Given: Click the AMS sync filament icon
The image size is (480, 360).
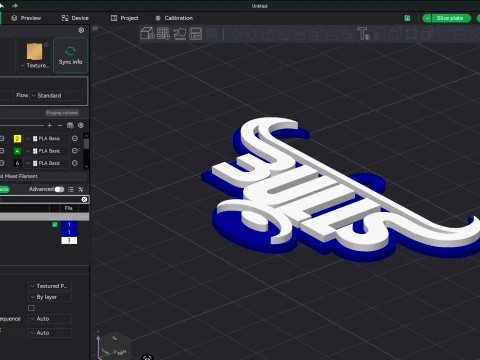Looking at the screenshot, I should [70, 125].
